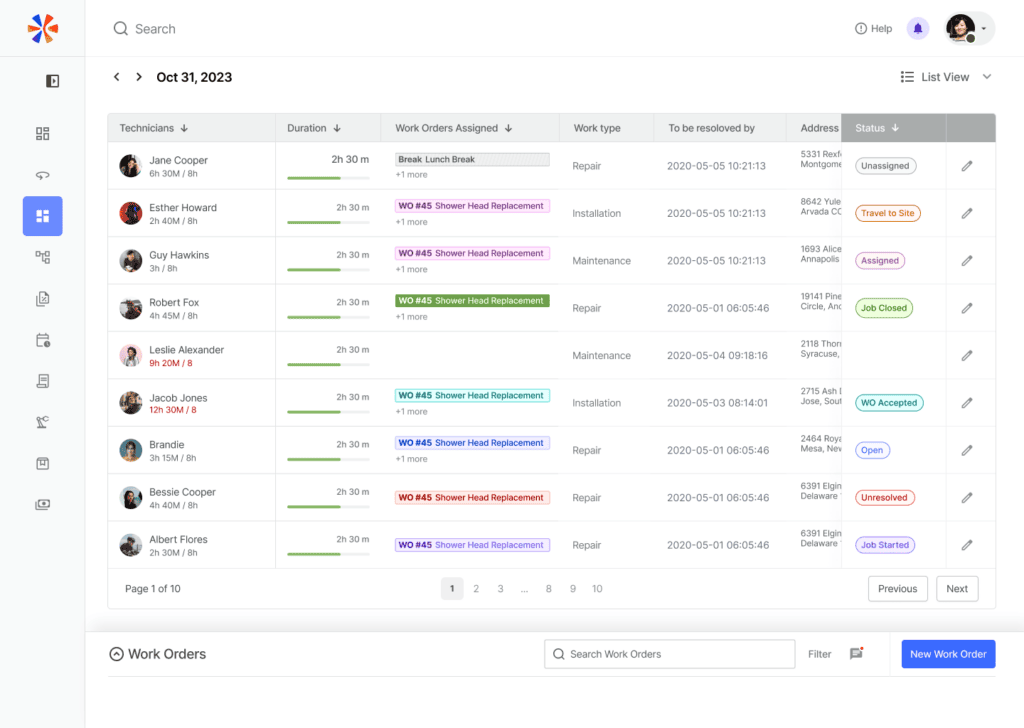1024x728 pixels.
Task: Go to the previous date with left chevron
Action: [116, 77]
